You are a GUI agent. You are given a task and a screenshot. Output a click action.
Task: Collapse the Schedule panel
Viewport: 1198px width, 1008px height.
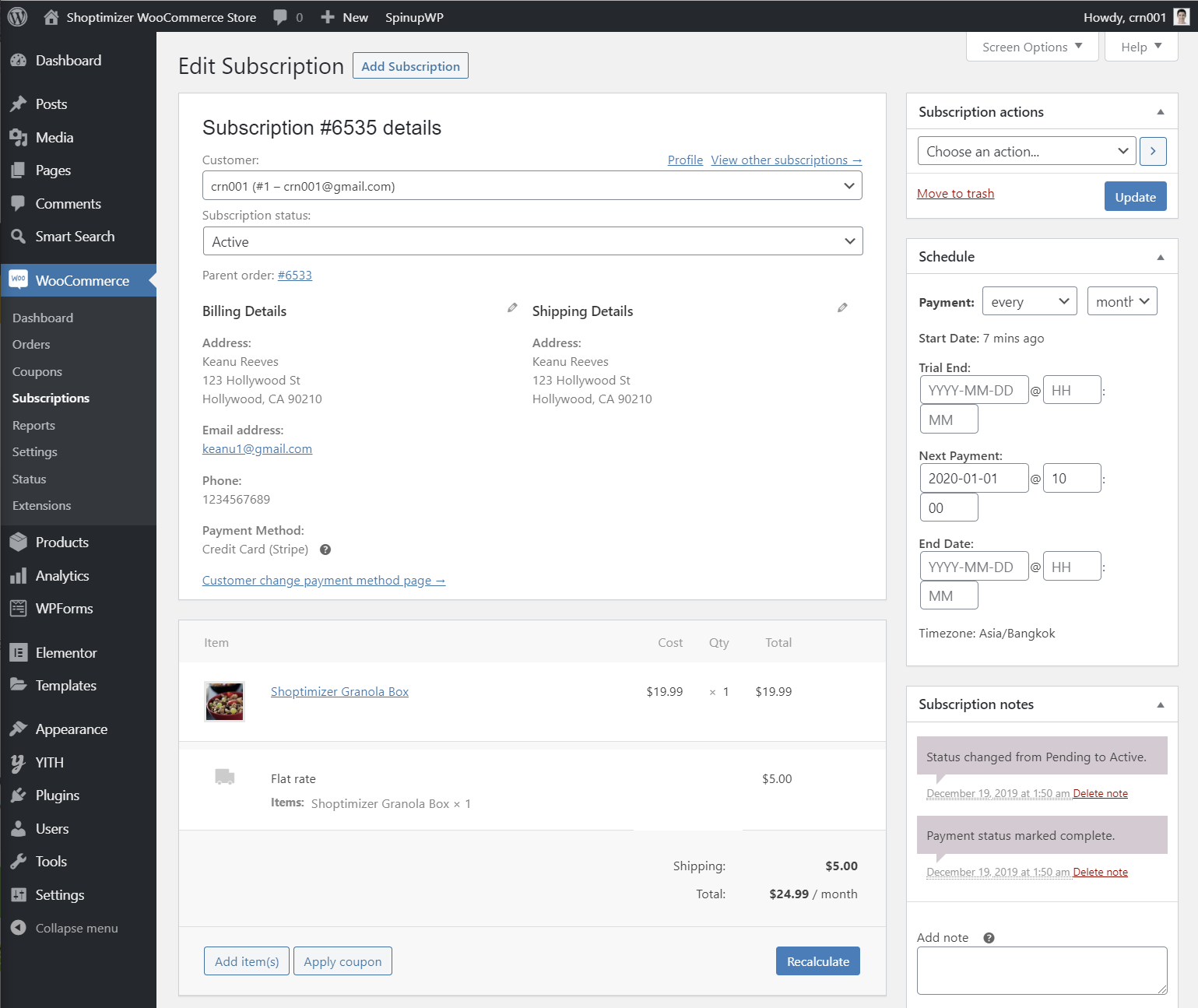coord(1161,257)
